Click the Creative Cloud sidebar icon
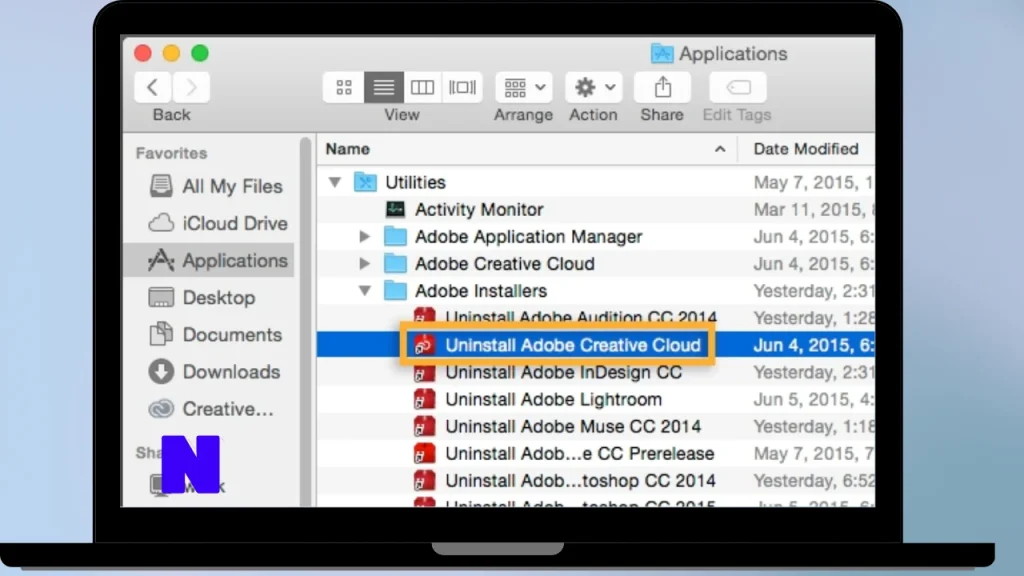Screen dimensions: 1024x576 pos(161,409)
